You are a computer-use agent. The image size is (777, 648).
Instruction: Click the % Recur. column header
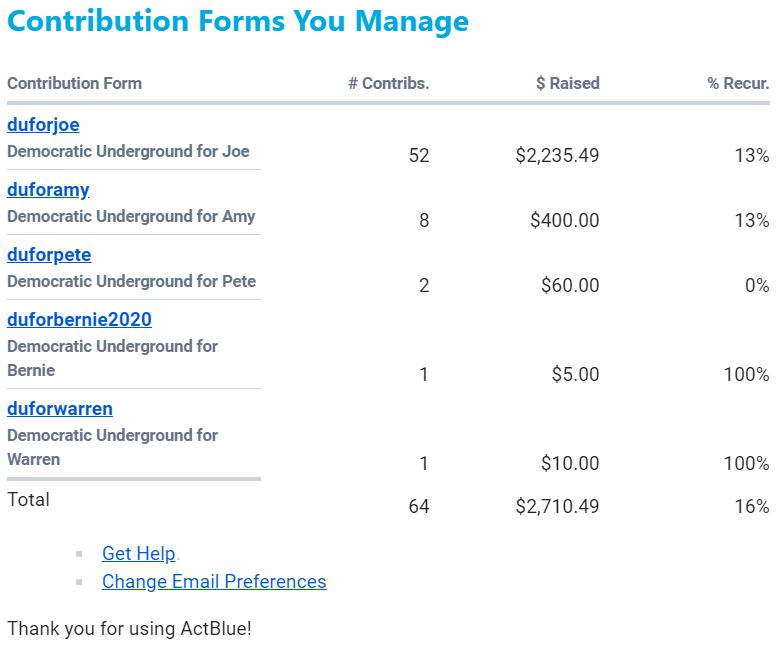738,83
